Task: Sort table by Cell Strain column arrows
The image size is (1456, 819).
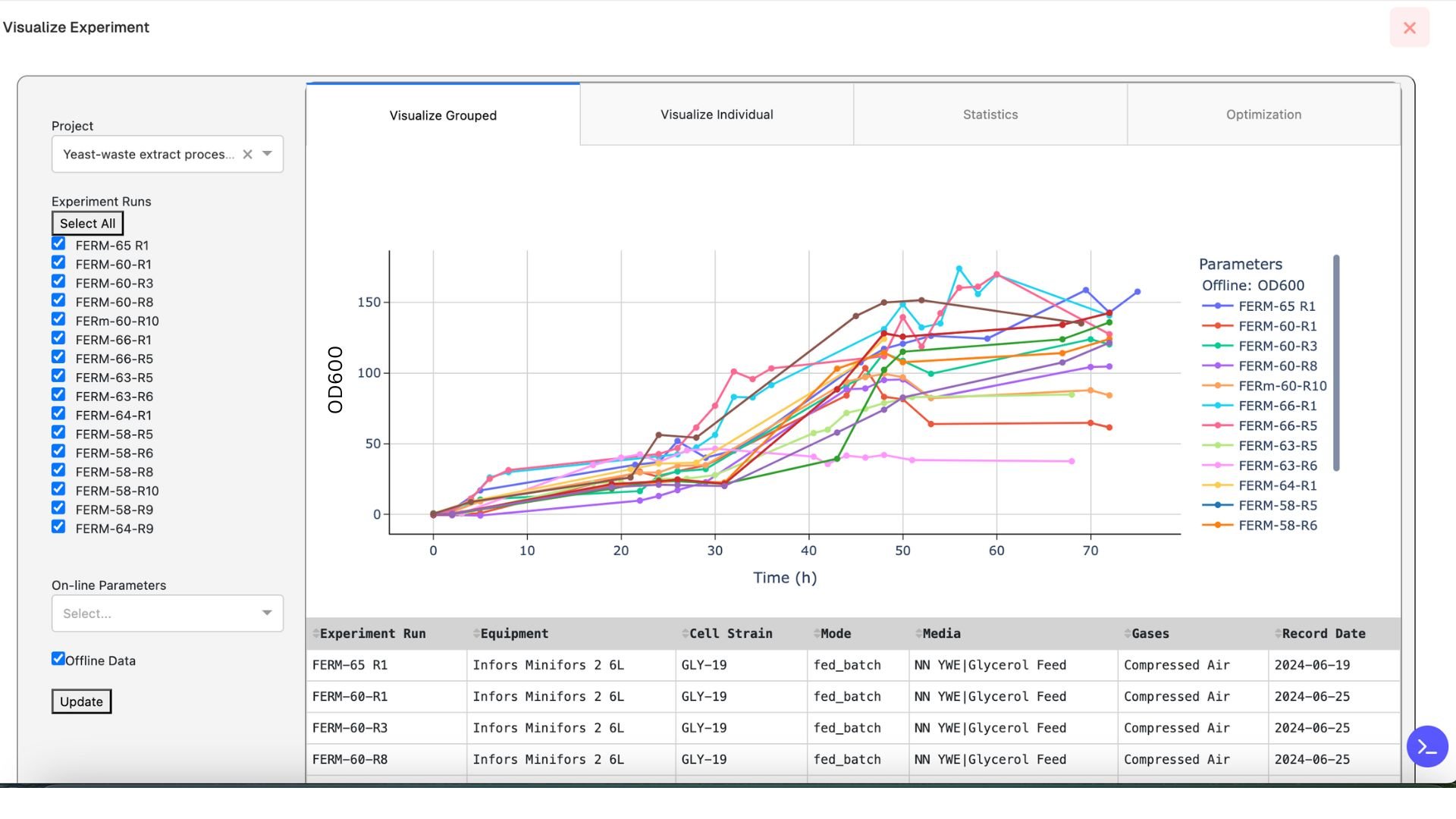Action: coord(685,634)
